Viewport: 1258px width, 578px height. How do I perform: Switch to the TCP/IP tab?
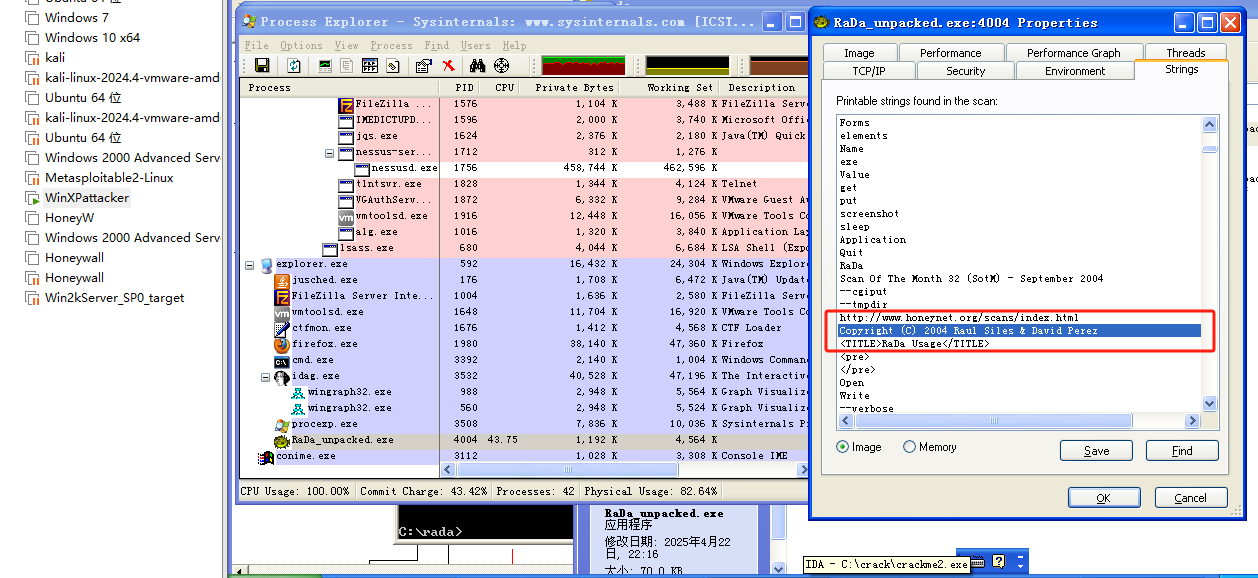point(869,71)
